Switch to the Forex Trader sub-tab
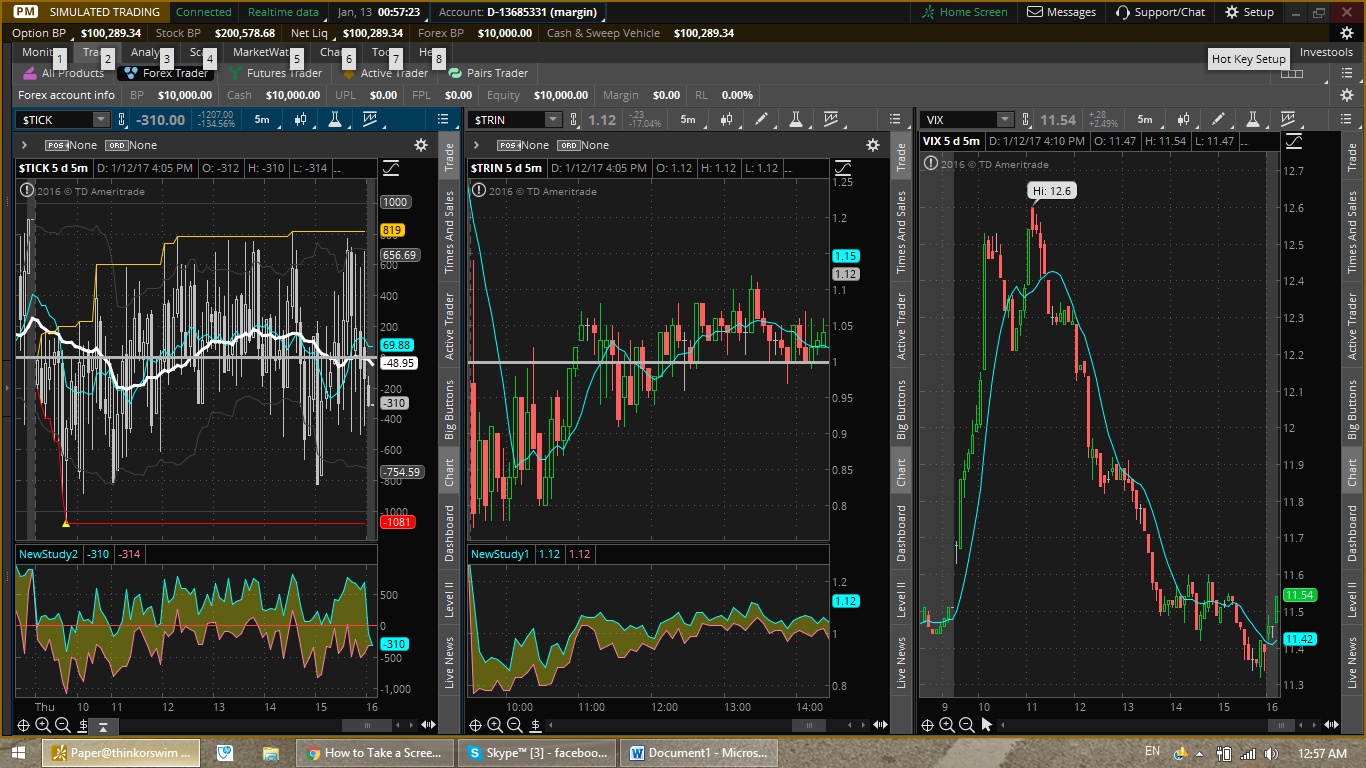 point(166,73)
